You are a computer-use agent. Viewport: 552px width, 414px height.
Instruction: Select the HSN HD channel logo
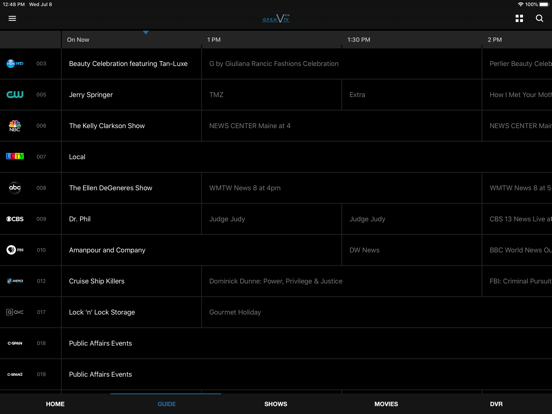[15, 64]
